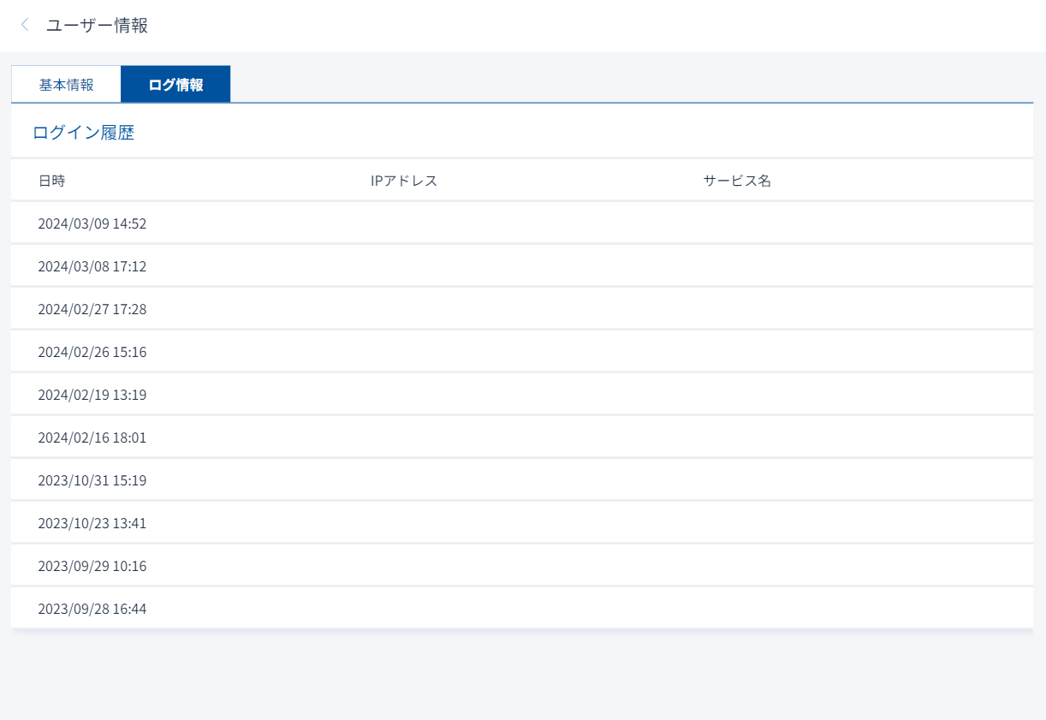This screenshot has width=1046, height=720.
Task: Switch to the 基本情報 tab
Action: click(66, 85)
